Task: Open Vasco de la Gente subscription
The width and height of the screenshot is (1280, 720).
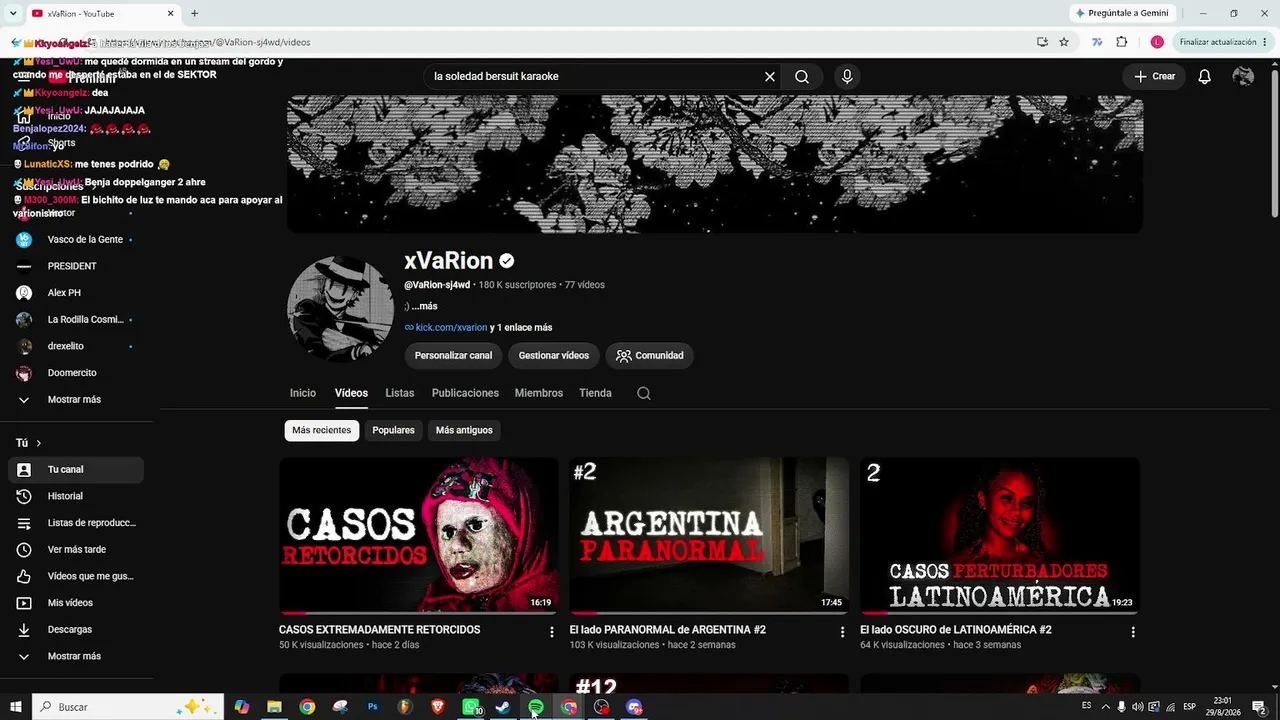Action: point(75,240)
